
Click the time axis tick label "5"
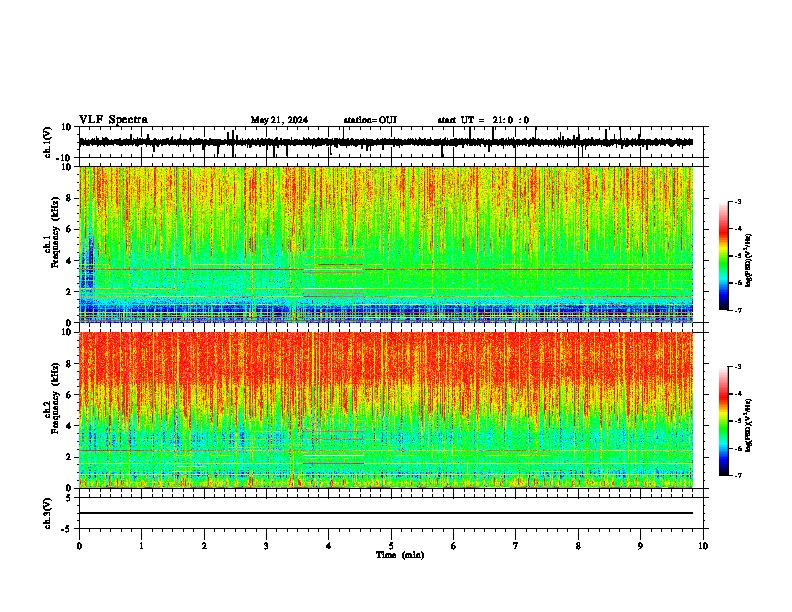(x=391, y=546)
